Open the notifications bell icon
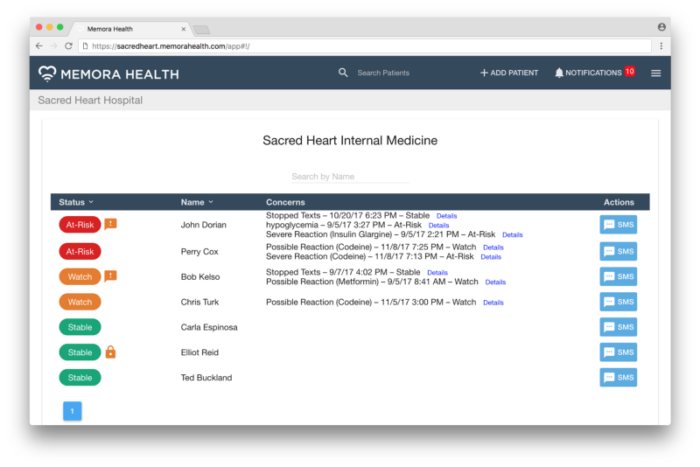The height and width of the screenshot is (467, 700). 559,73
